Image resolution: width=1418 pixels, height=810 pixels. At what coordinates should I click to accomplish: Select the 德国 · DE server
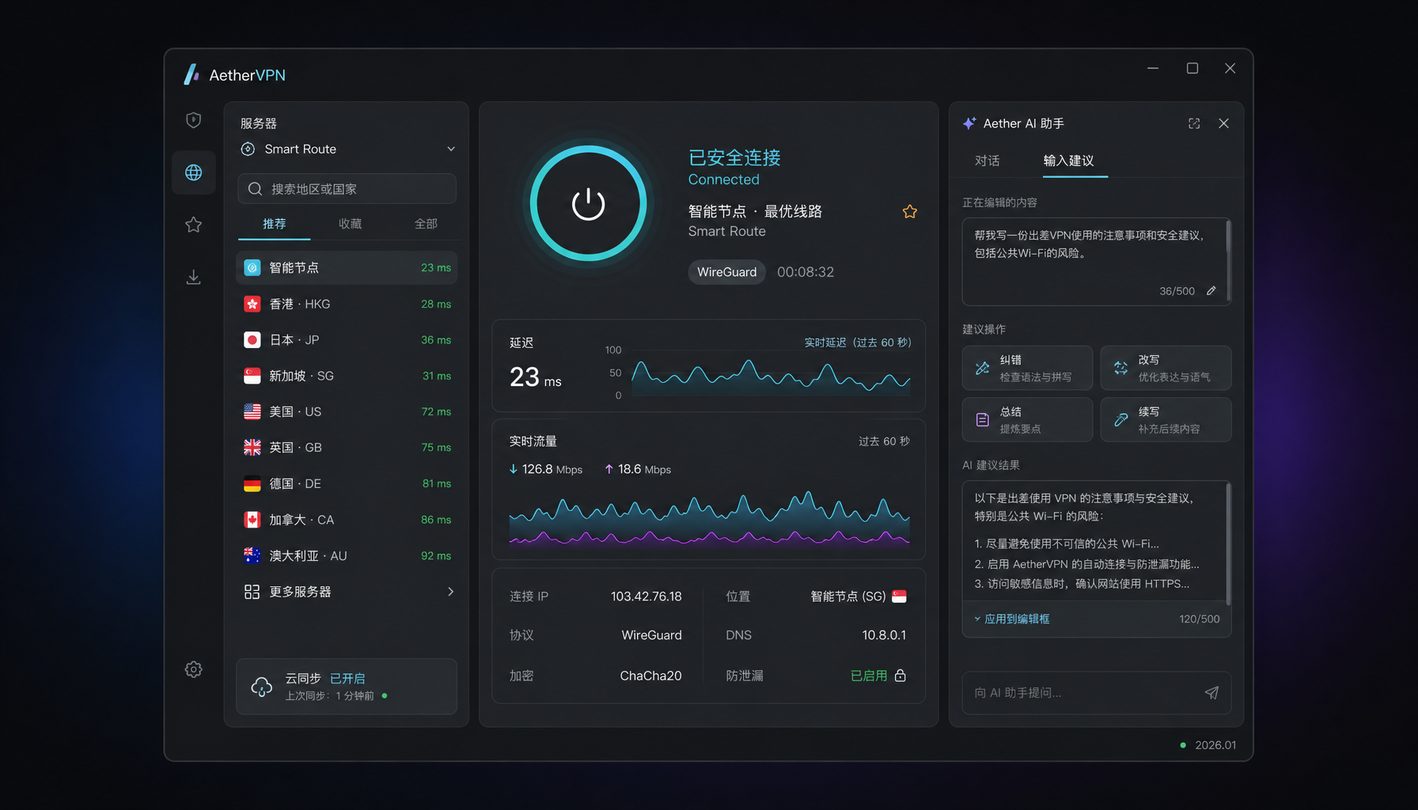click(347, 484)
